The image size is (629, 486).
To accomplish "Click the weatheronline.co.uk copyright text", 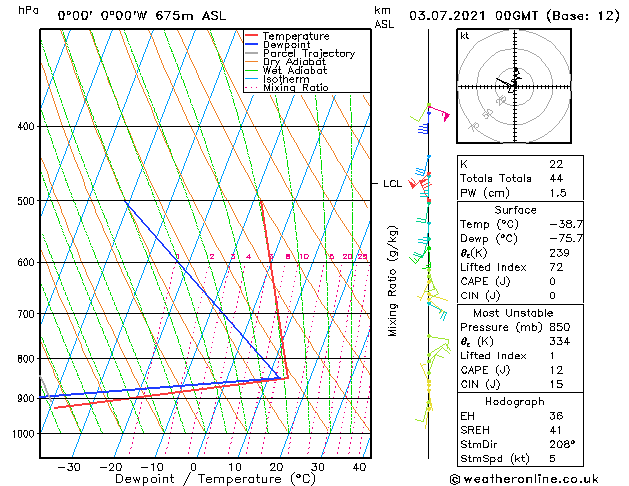I will [x=524, y=479].
